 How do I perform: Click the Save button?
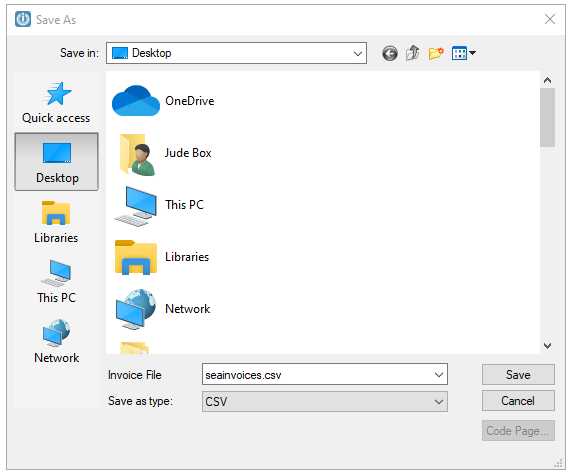point(518,375)
